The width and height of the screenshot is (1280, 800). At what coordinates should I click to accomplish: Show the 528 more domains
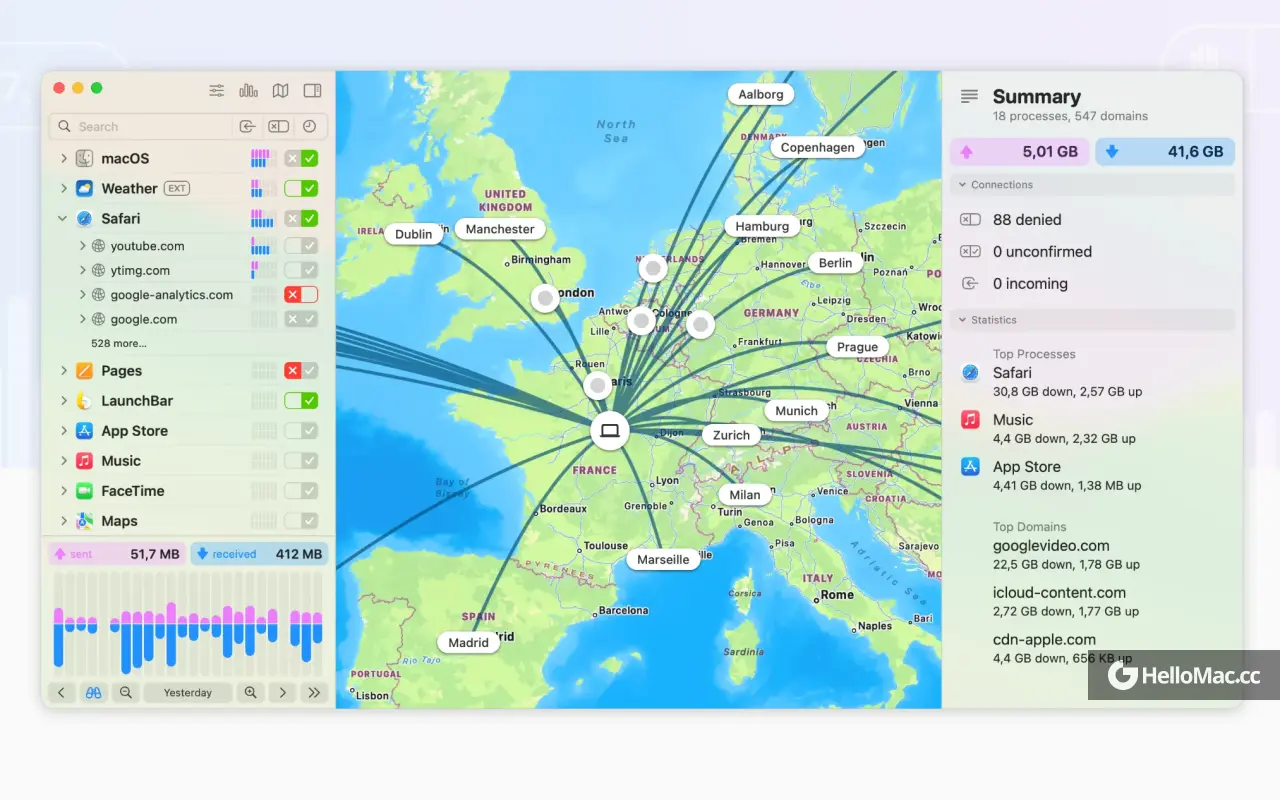[119, 343]
